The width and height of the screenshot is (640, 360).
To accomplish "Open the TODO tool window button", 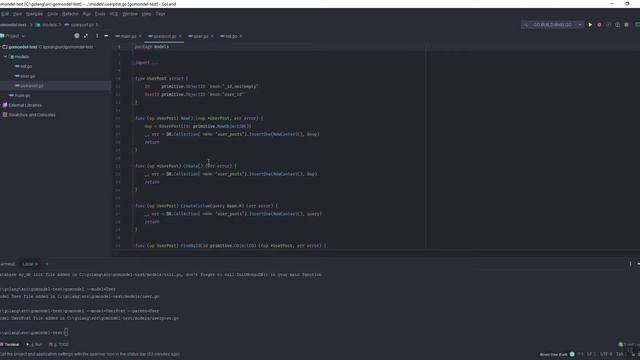I will (x=59, y=344).
